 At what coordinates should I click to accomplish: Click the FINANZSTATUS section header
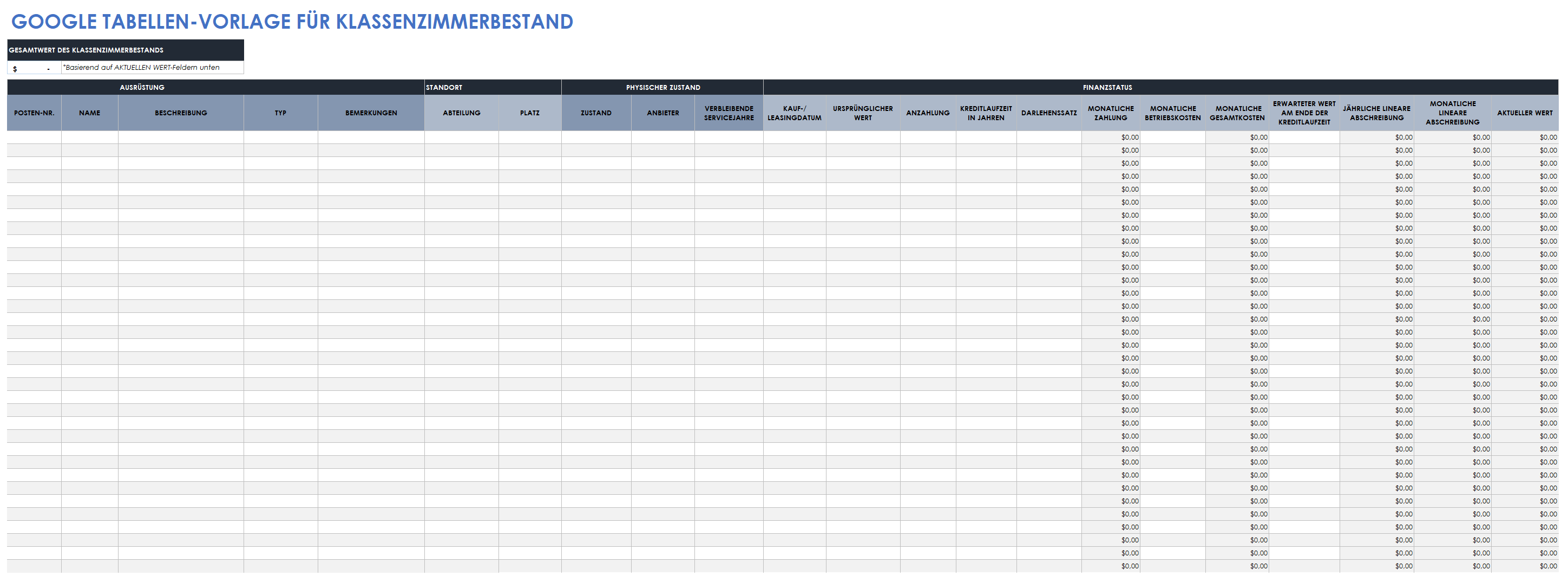[x=1161, y=87]
